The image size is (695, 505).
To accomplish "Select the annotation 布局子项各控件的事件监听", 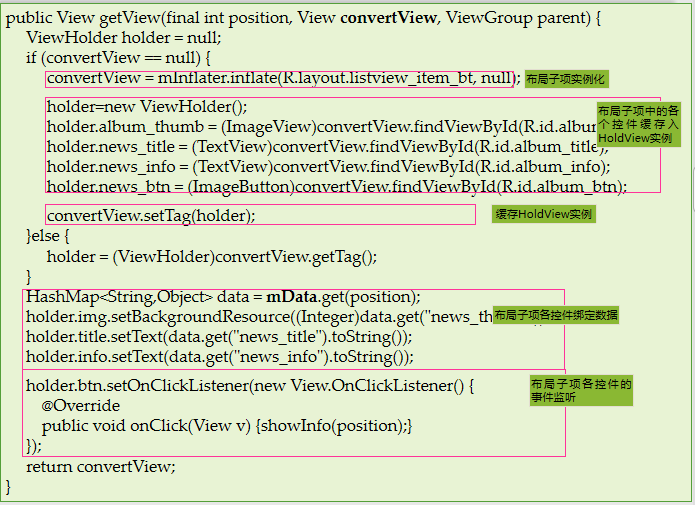I will tap(581, 390).
